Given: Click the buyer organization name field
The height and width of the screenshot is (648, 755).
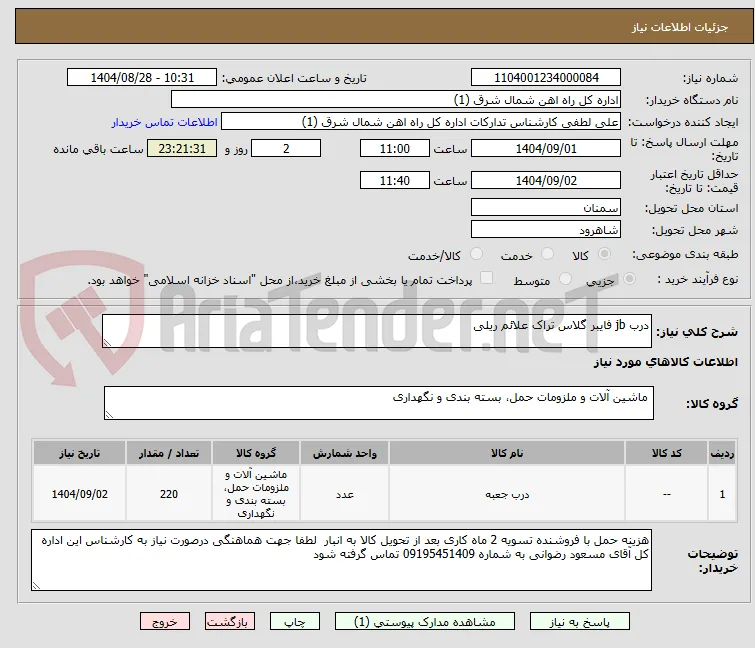Looking at the screenshot, I should click(x=396, y=100).
